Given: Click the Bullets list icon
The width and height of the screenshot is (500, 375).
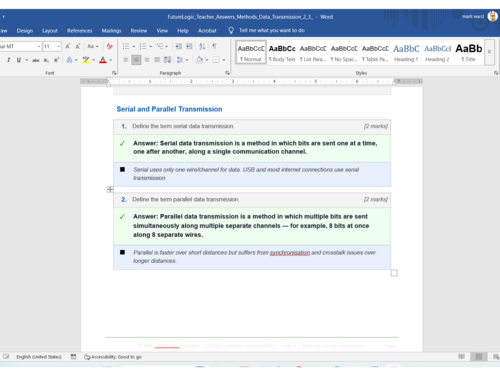Looking at the screenshot, I should click(x=126, y=46).
